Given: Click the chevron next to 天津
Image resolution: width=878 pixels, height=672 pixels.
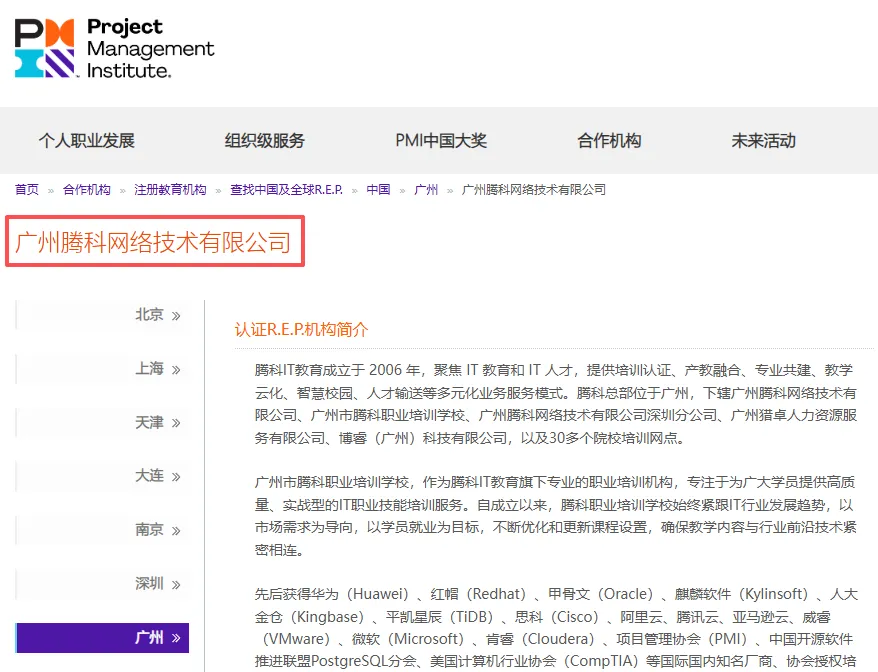Looking at the screenshot, I should [x=176, y=423].
